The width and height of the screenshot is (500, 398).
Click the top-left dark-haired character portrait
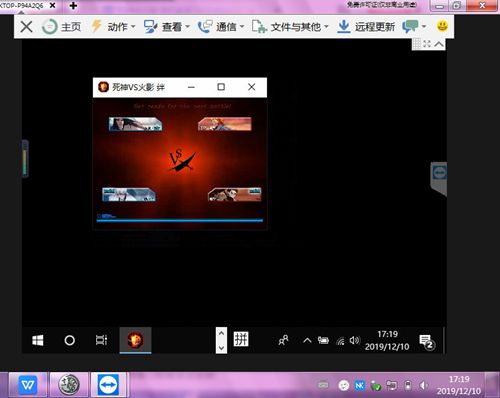(x=135, y=124)
